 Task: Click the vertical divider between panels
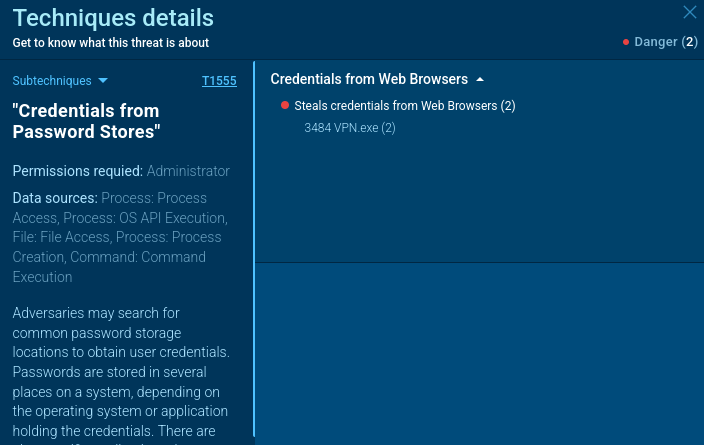tap(254, 250)
